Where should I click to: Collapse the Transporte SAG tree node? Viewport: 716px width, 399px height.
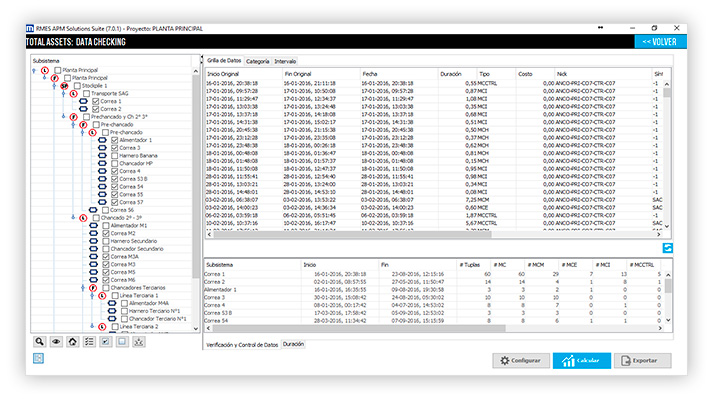coord(63,94)
